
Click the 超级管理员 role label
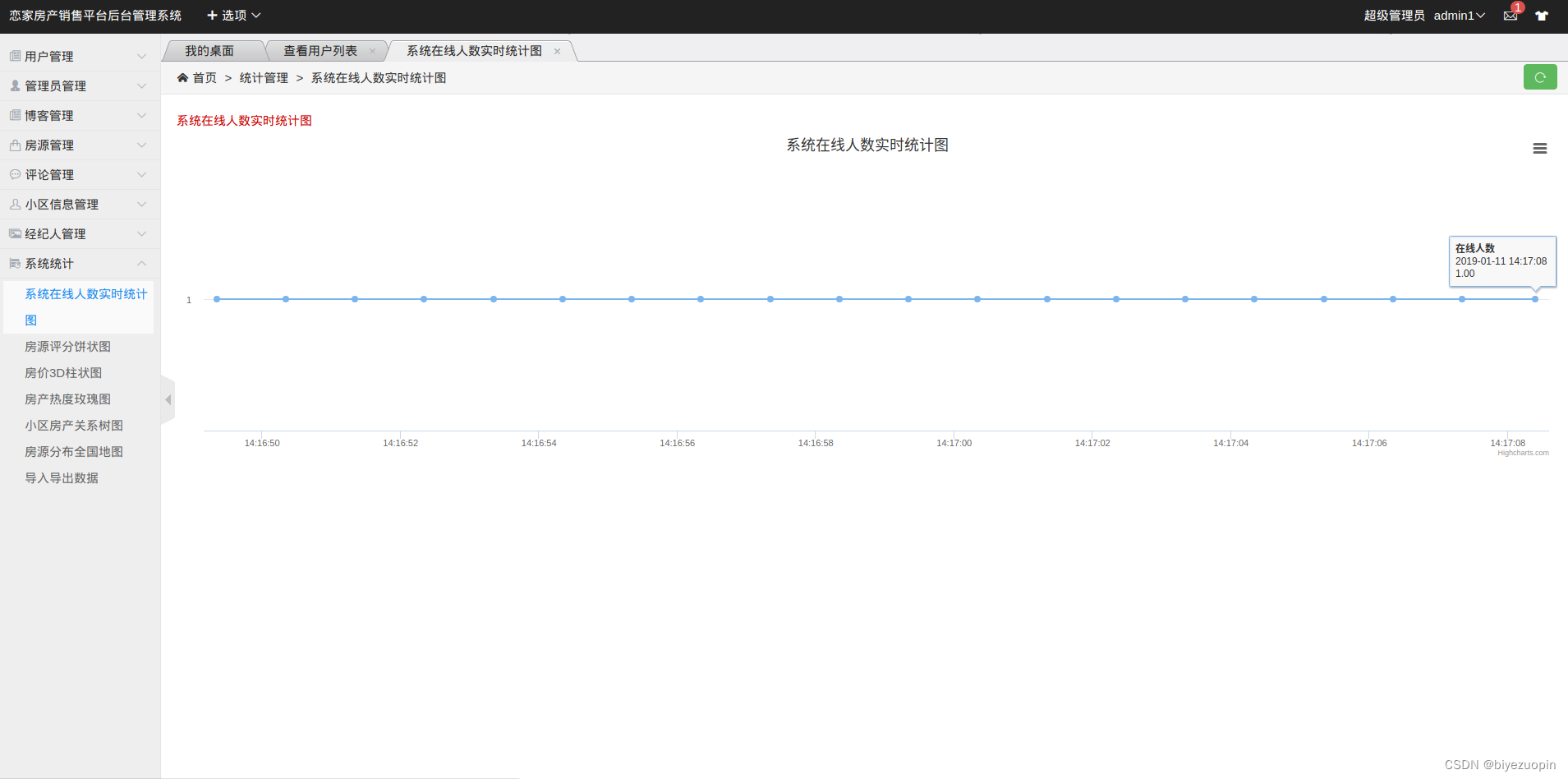1394,16
